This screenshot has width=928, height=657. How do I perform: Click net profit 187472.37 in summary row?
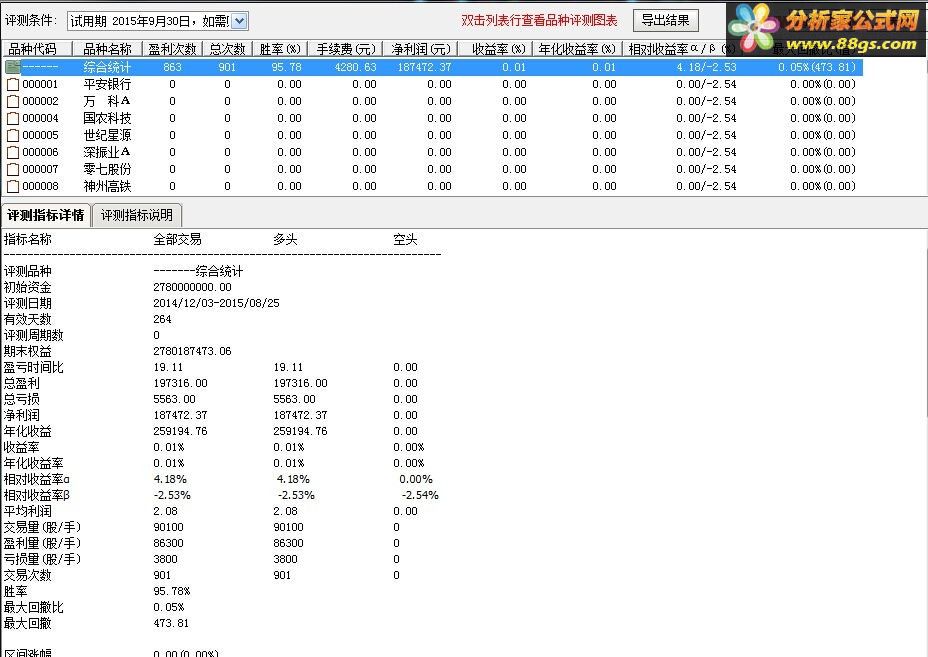click(x=424, y=67)
